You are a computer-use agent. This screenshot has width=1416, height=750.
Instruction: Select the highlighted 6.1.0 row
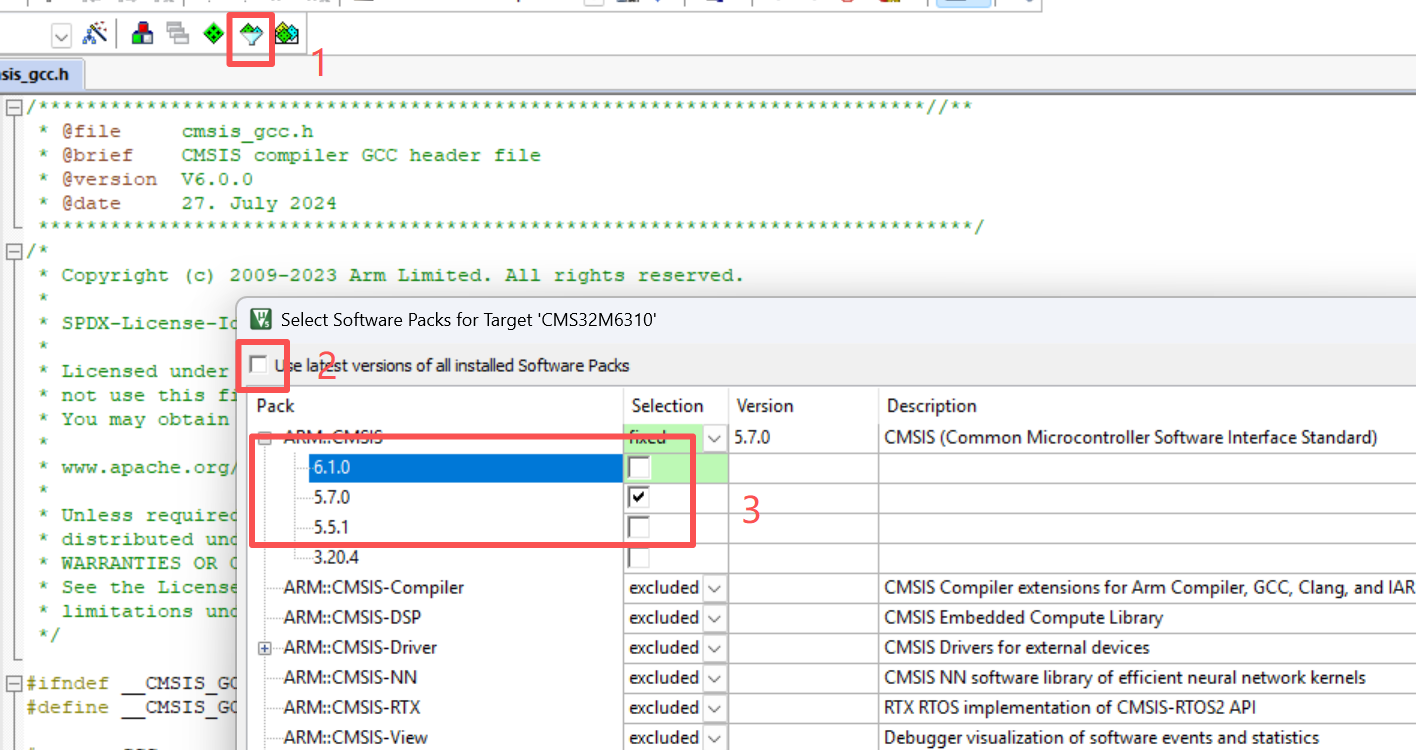[400, 466]
